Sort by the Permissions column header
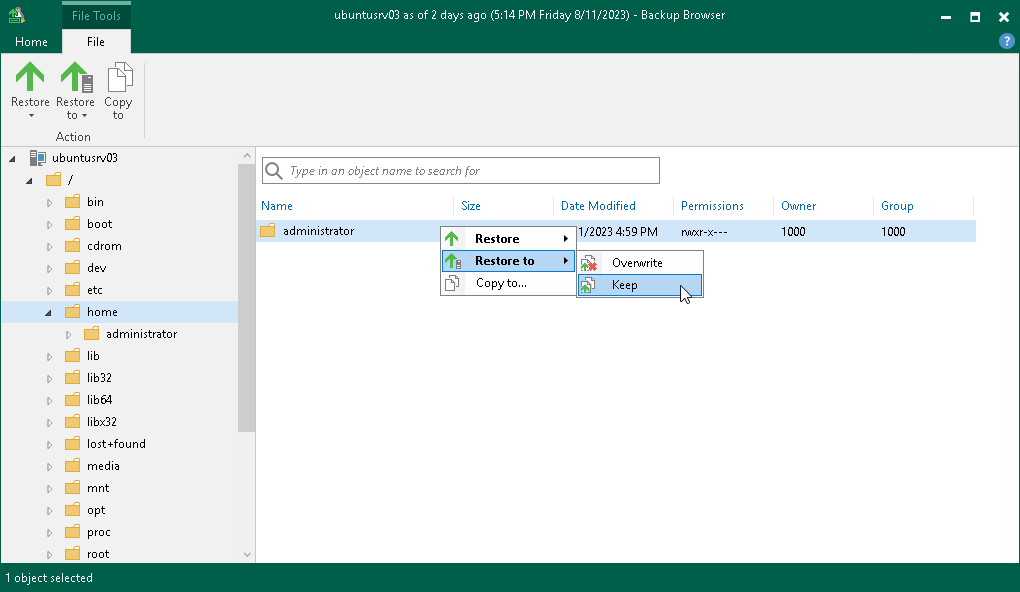Image resolution: width=1020 pixels, height=592 pixels. tap(712, 205)
